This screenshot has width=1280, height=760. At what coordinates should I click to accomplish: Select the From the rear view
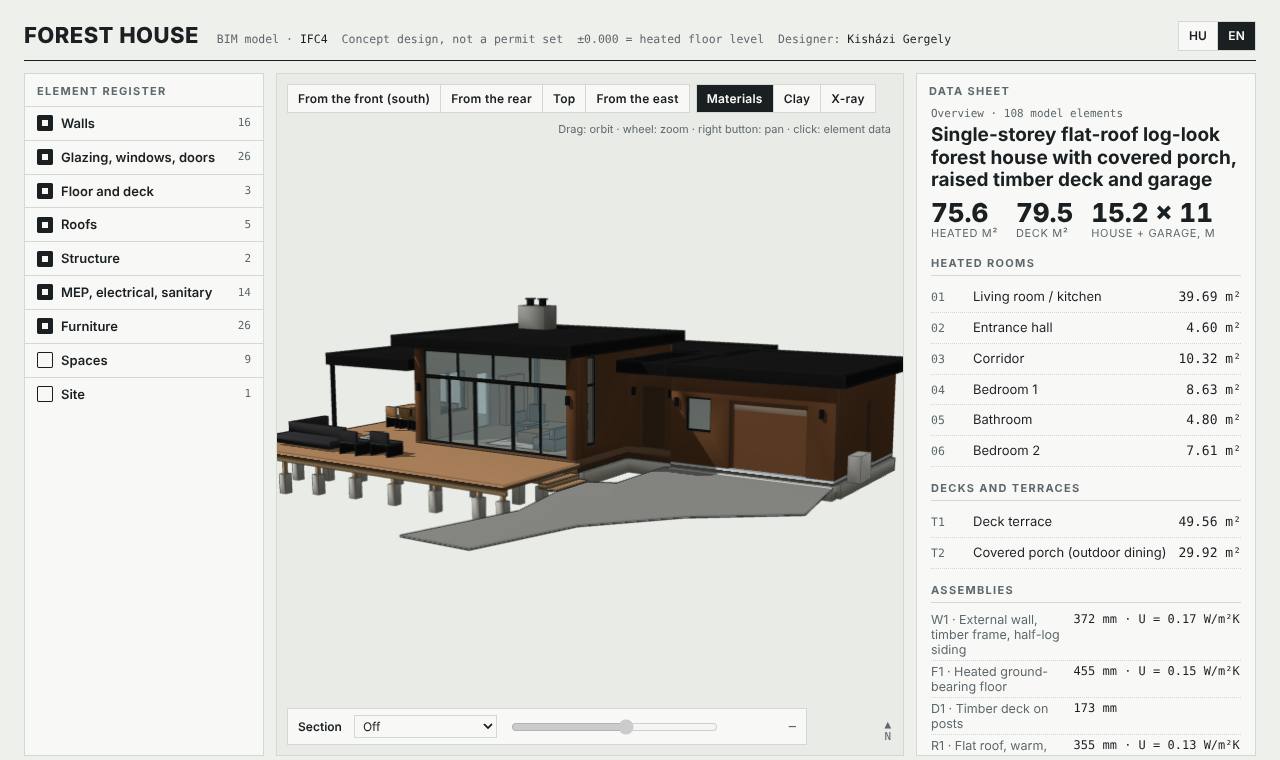[x=491, y=99]
